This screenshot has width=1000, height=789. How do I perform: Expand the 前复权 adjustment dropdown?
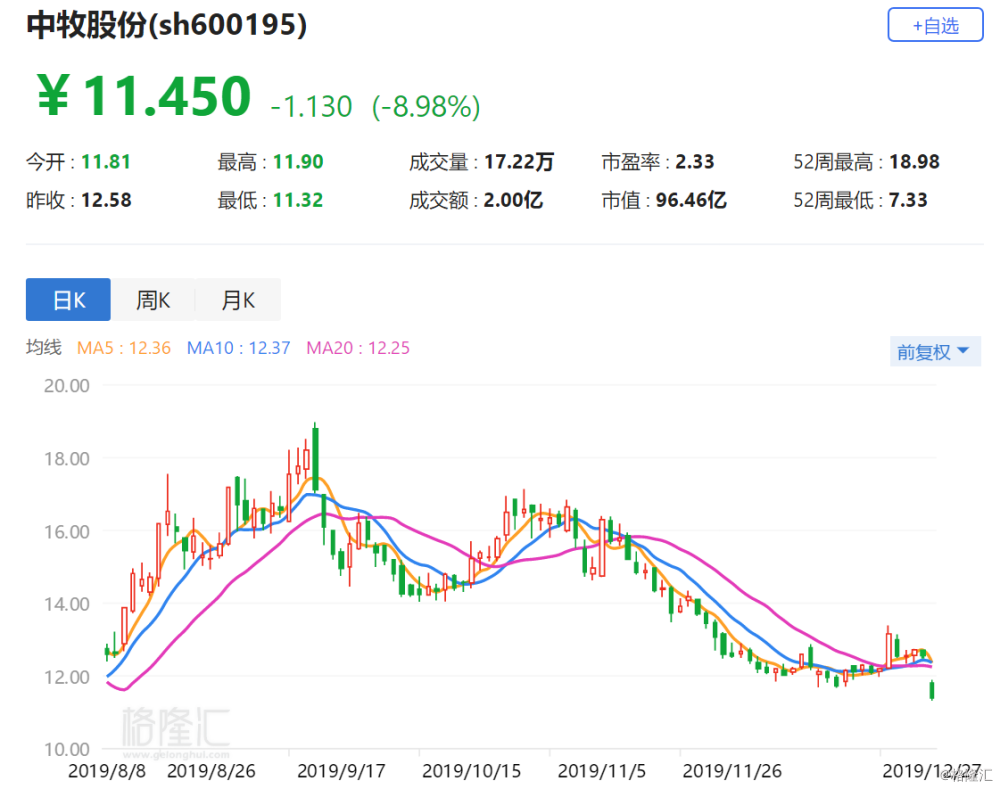(934, 352)
